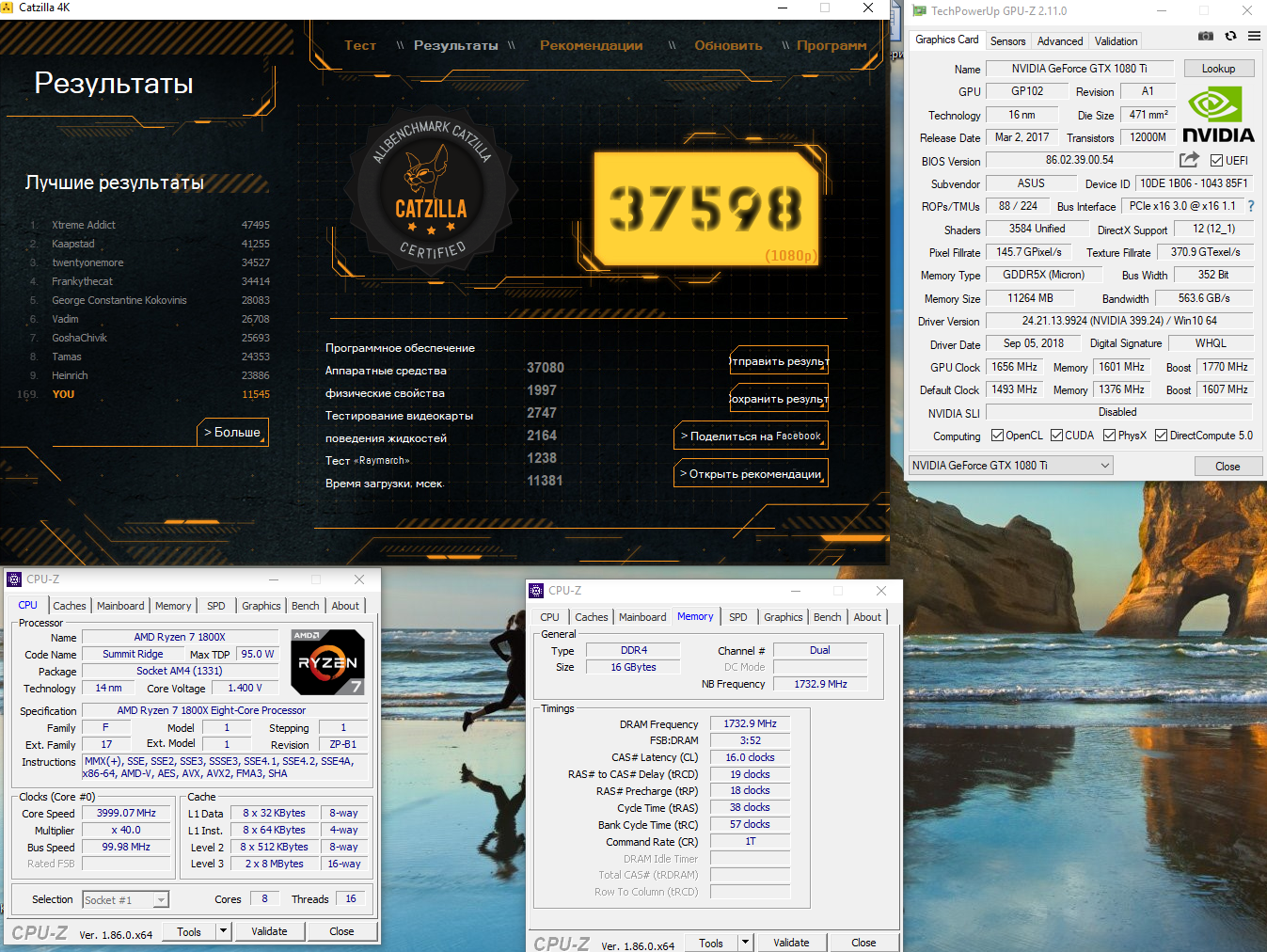Expand Tools dropdown arrow in CPU-Z Memory window
This screenshot has width=1267, height=952.
(x=745, y=943)
